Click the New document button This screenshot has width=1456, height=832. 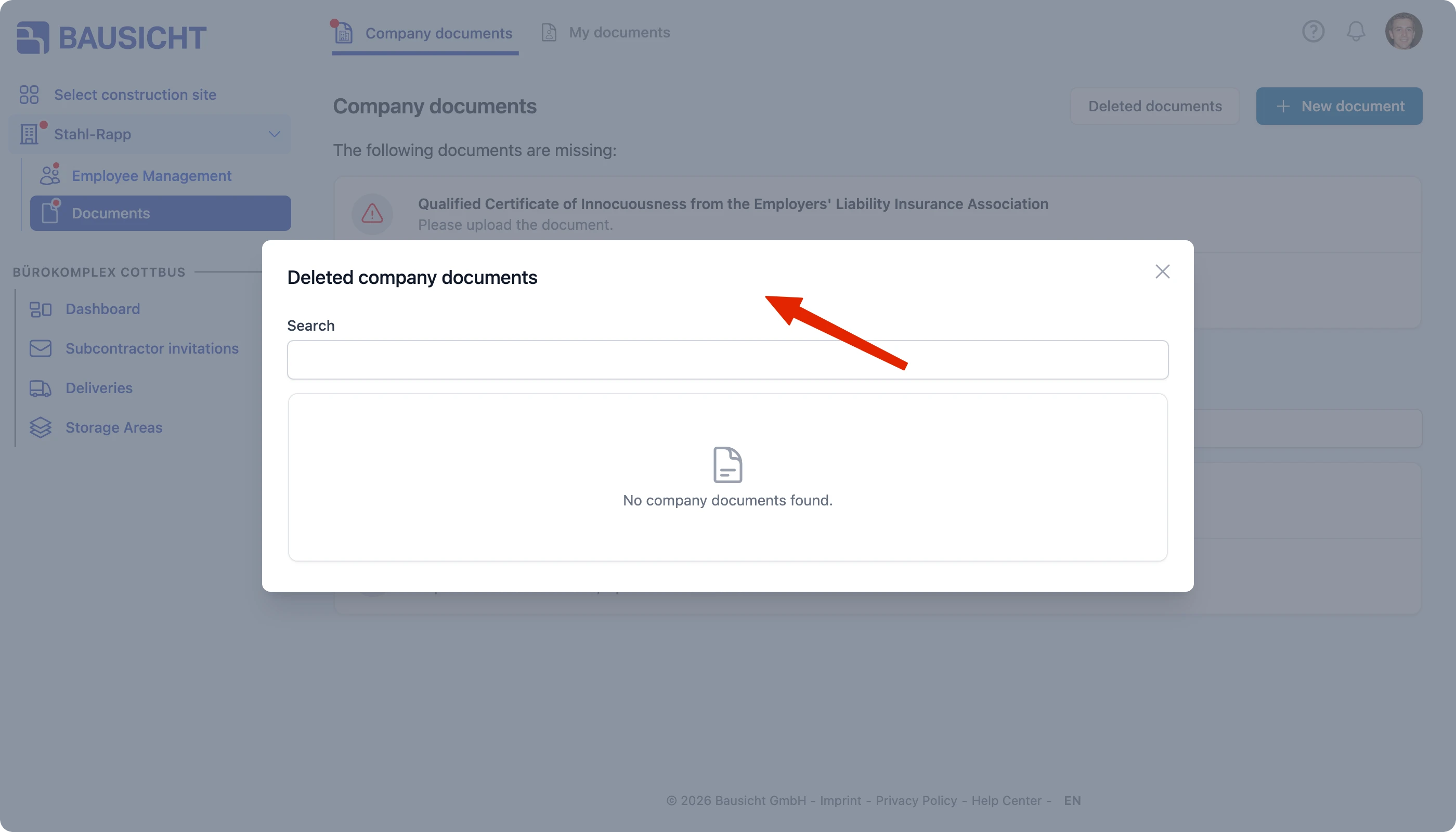pos(1339,106)
